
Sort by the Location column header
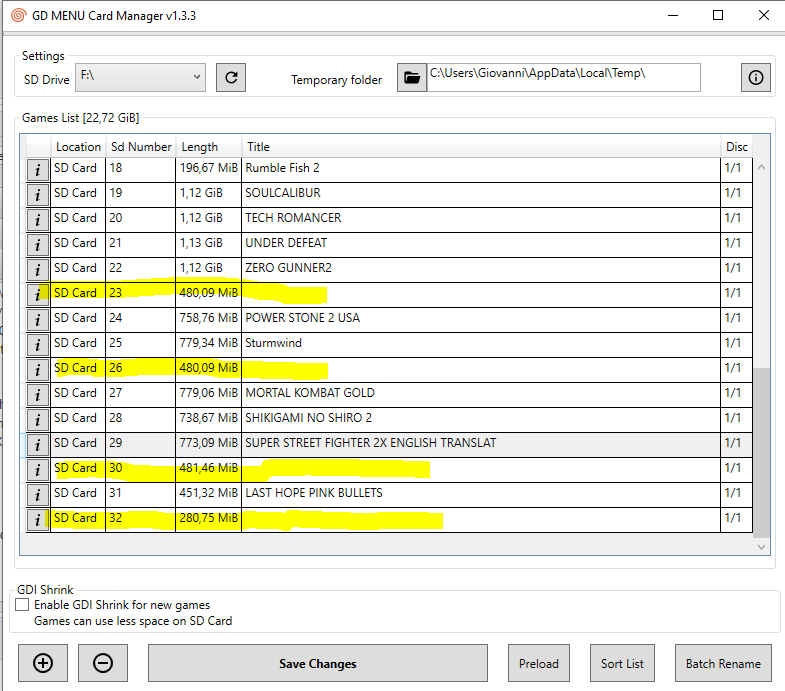pos(78,147)
